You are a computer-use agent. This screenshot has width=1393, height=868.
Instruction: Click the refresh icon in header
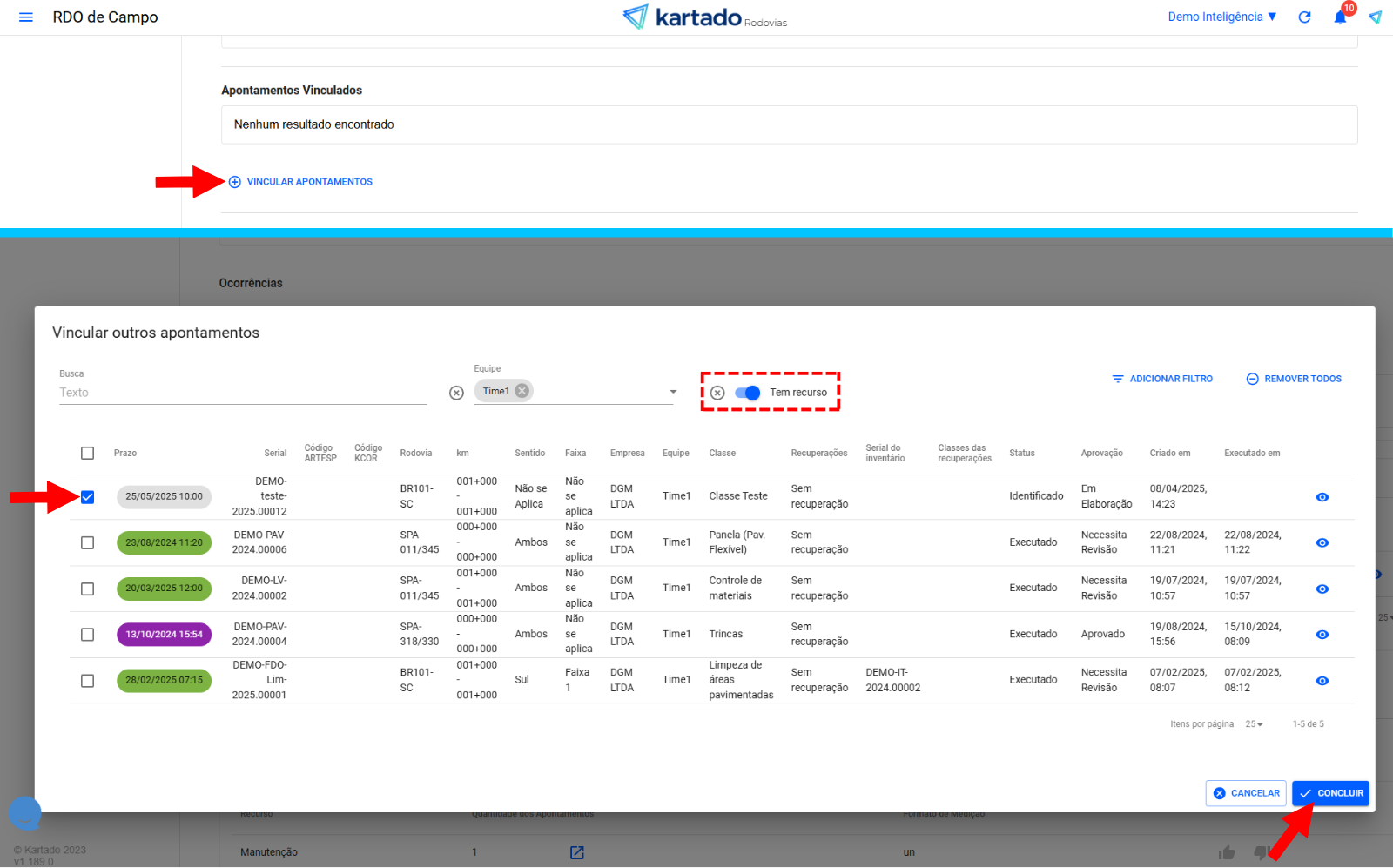(x=1304, y=17)
